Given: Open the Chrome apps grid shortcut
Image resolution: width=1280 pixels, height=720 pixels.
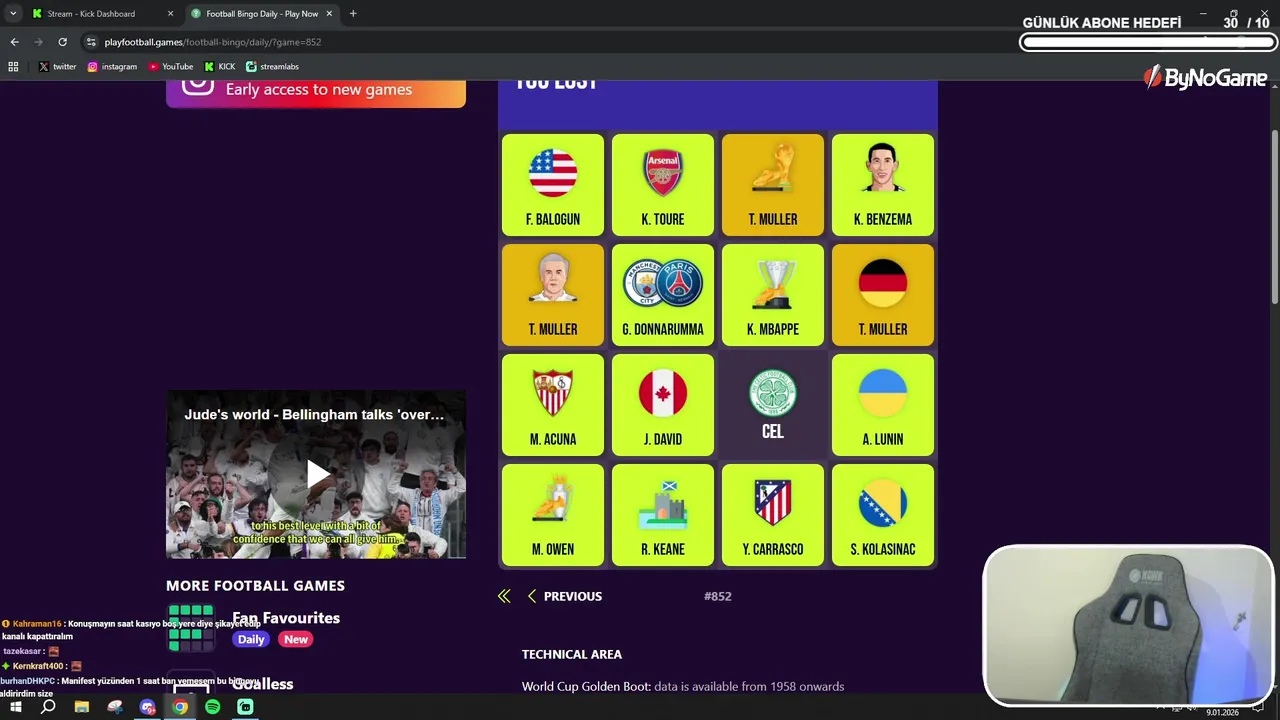Looking at the screenshot, I should tap(13, 67).
